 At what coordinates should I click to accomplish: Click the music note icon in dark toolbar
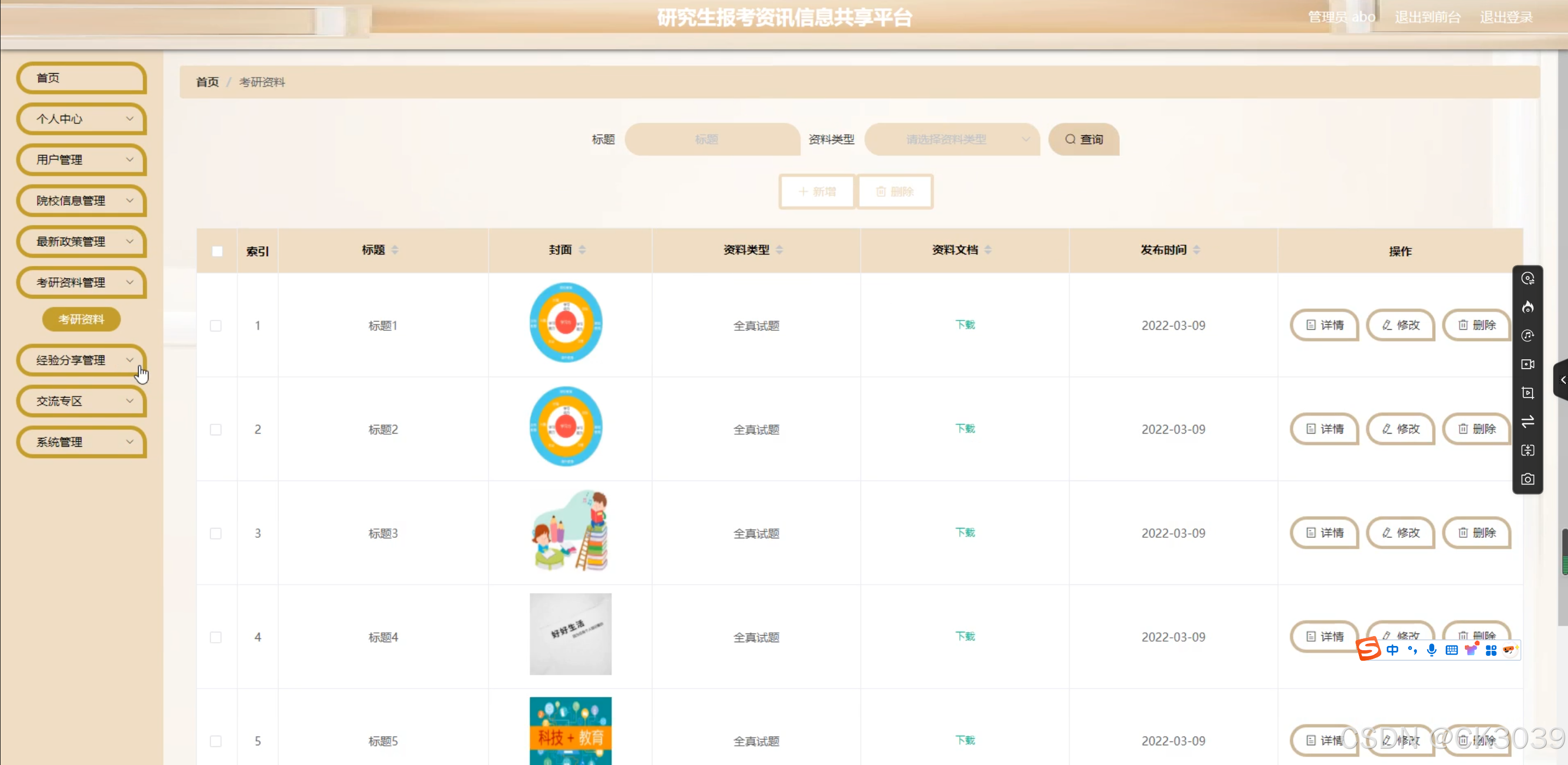pos(1527,335)
